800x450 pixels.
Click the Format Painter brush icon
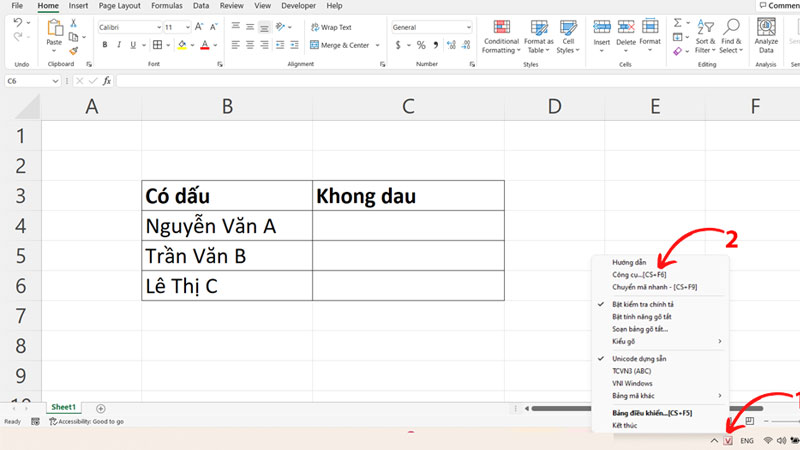click(x=73, y=51)
